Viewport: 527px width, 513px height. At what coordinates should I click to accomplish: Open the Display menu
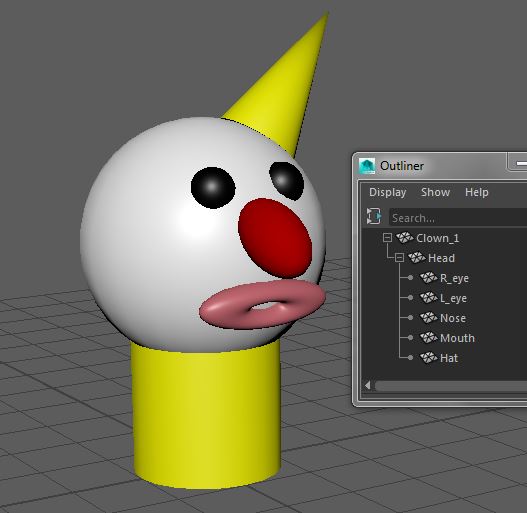tap(388, 192)
